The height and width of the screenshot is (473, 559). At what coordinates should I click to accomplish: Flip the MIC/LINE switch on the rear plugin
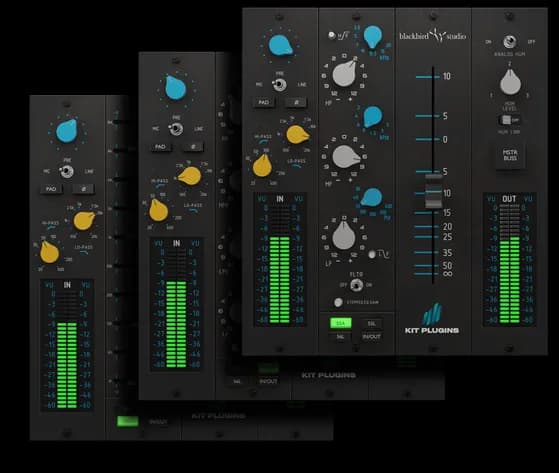pyautogui.click(x=67, y=171)
